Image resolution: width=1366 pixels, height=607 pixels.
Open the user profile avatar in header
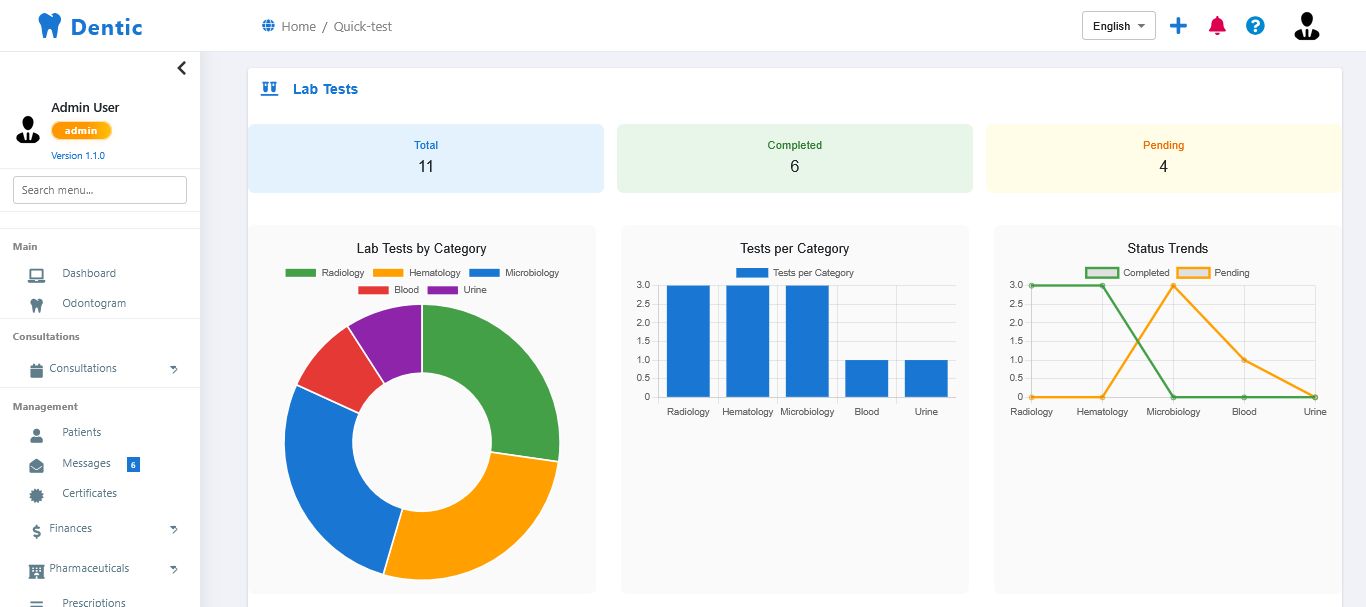1306,26
